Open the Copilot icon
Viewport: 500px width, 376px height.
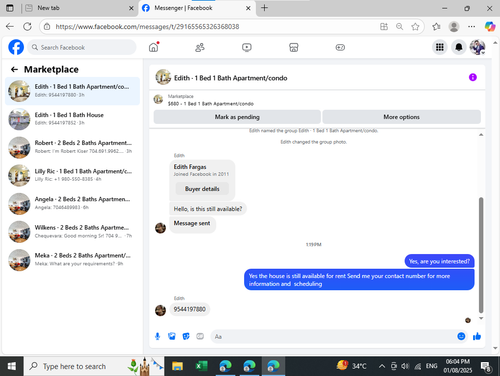[490, 27]
